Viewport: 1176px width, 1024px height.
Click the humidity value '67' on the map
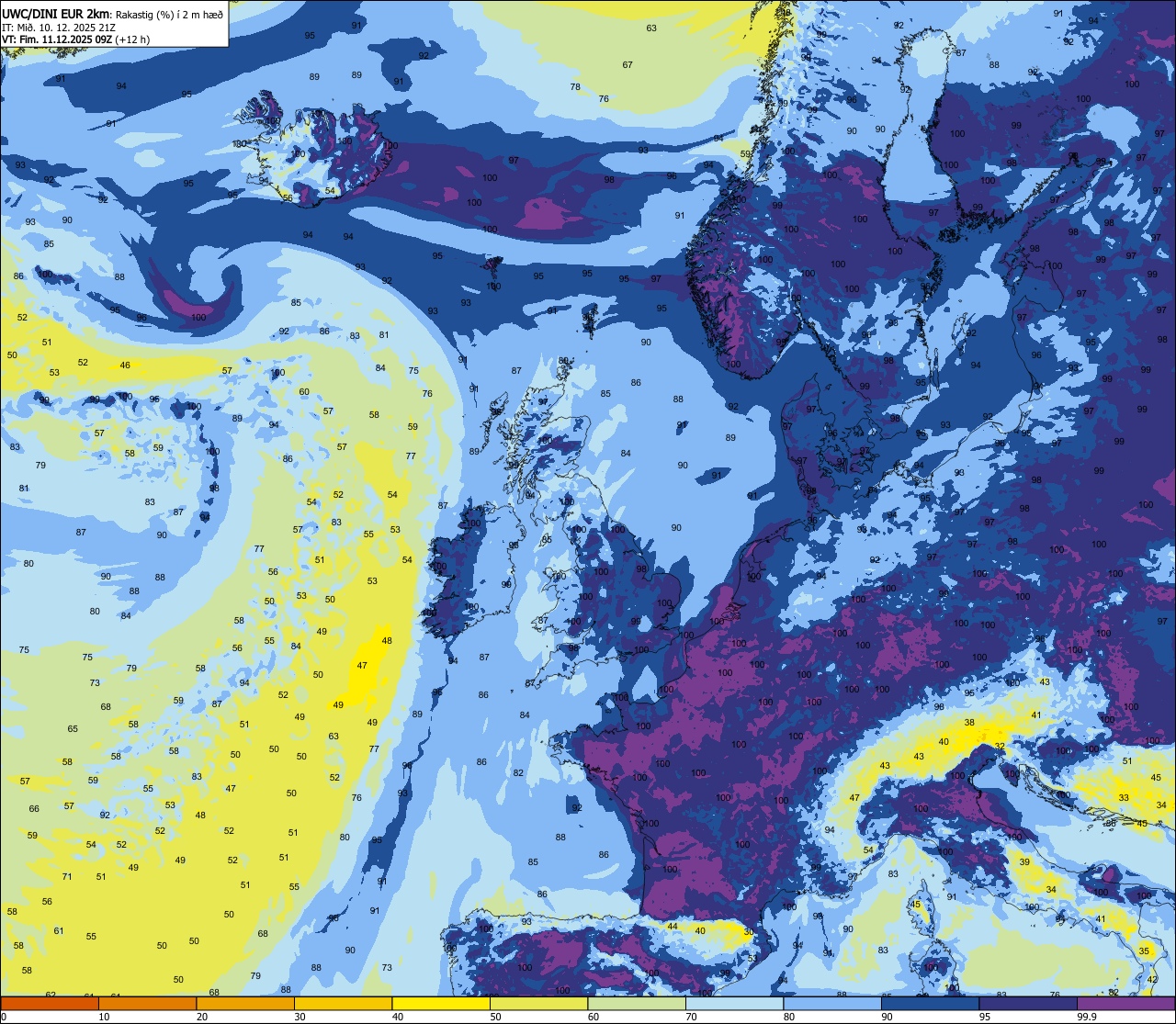628,64
